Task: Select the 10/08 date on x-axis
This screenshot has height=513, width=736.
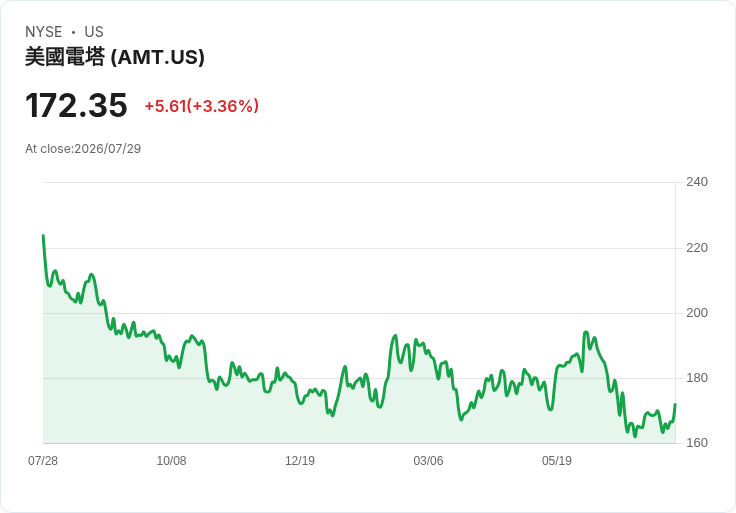Action: pyautogui.click(x=171, y=461)
